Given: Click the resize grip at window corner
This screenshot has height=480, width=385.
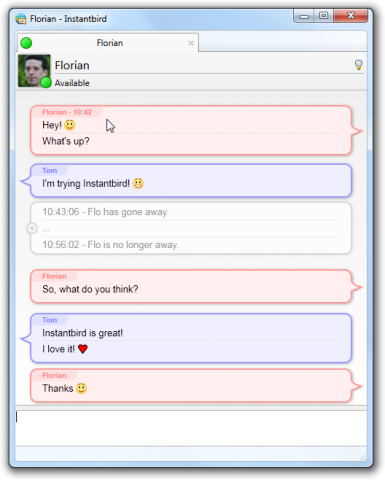Looking at the screenshot, I should [x=363, y=457].
